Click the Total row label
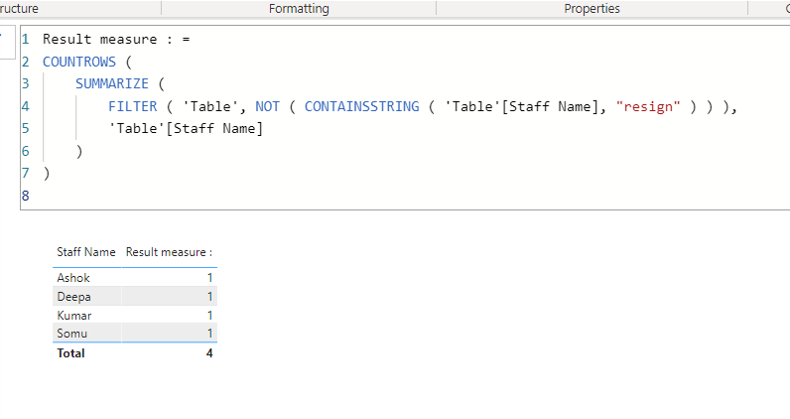 tap(71, 353)
